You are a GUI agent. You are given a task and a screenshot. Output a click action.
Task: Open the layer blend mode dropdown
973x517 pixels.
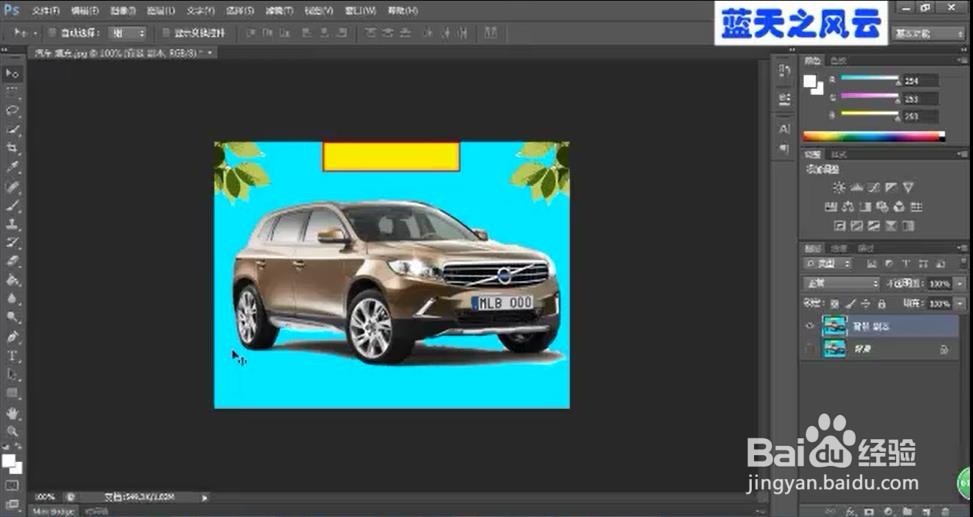coord(842,284)
